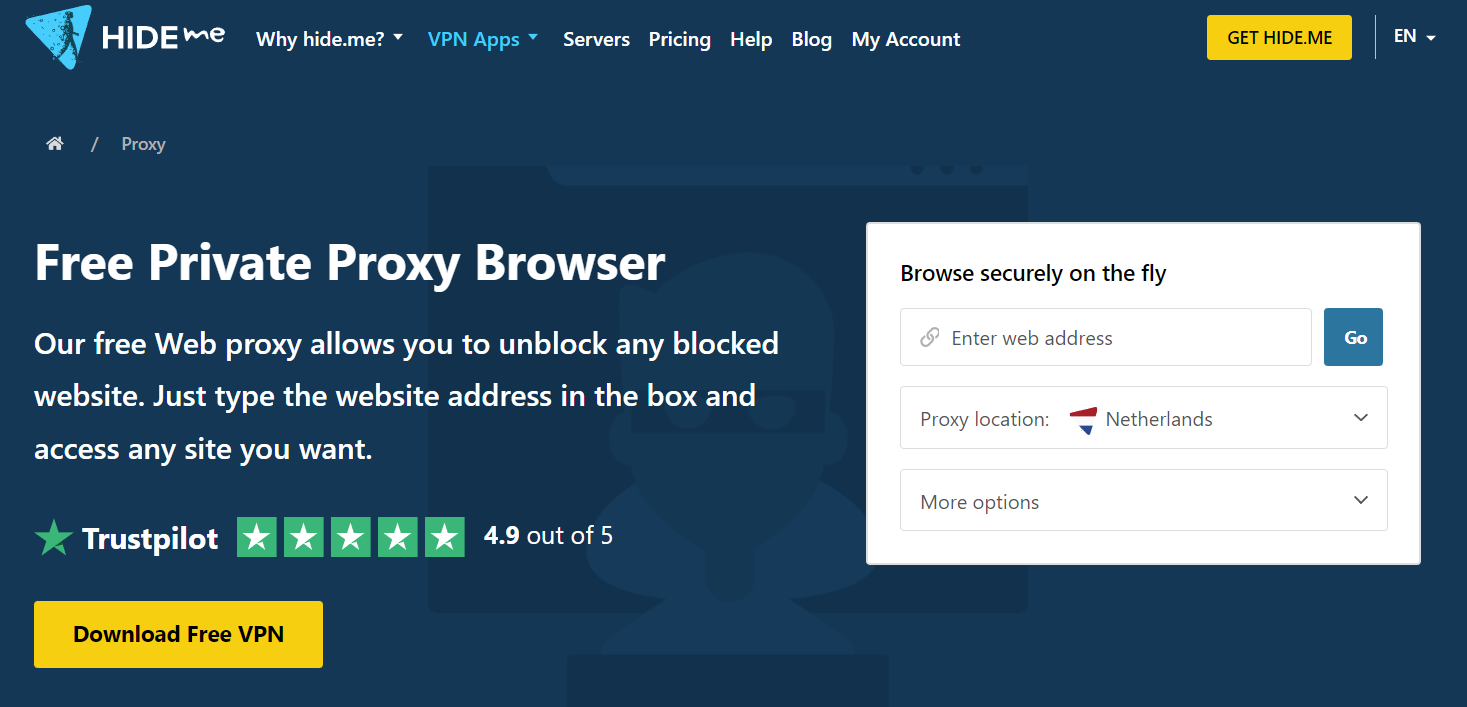Click the Go button
This screenshot has width=1467, height=707.
[1355, 337]
